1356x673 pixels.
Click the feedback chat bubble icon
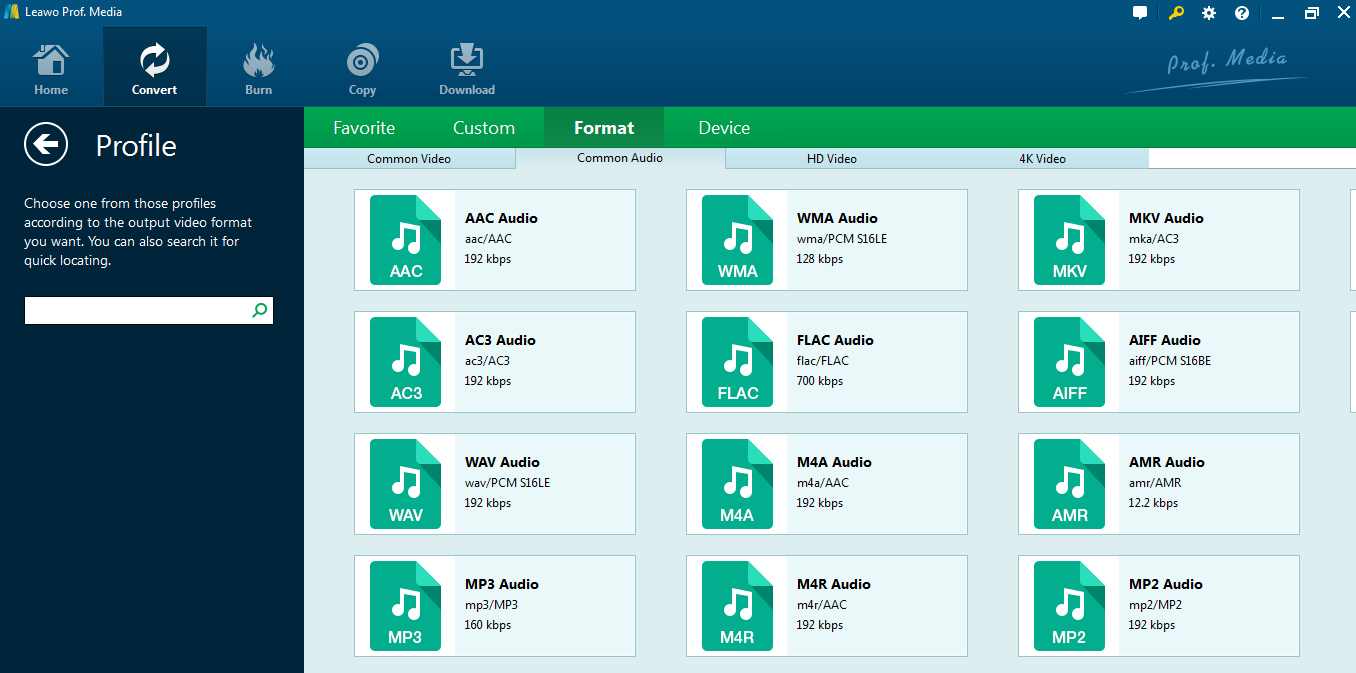[1140, 13]
